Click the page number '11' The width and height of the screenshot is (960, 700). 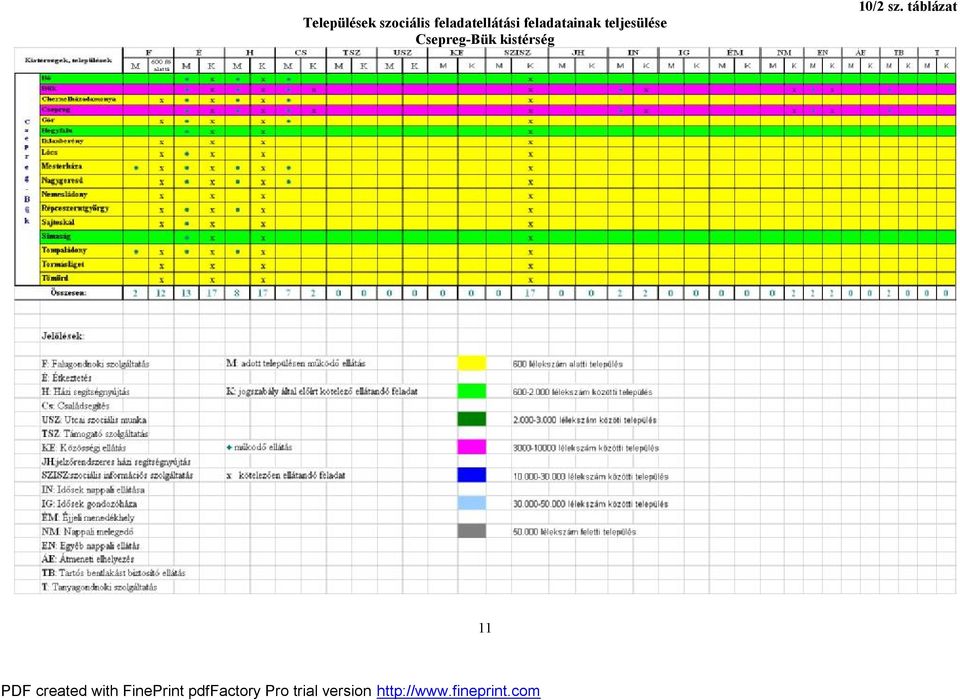485,628
